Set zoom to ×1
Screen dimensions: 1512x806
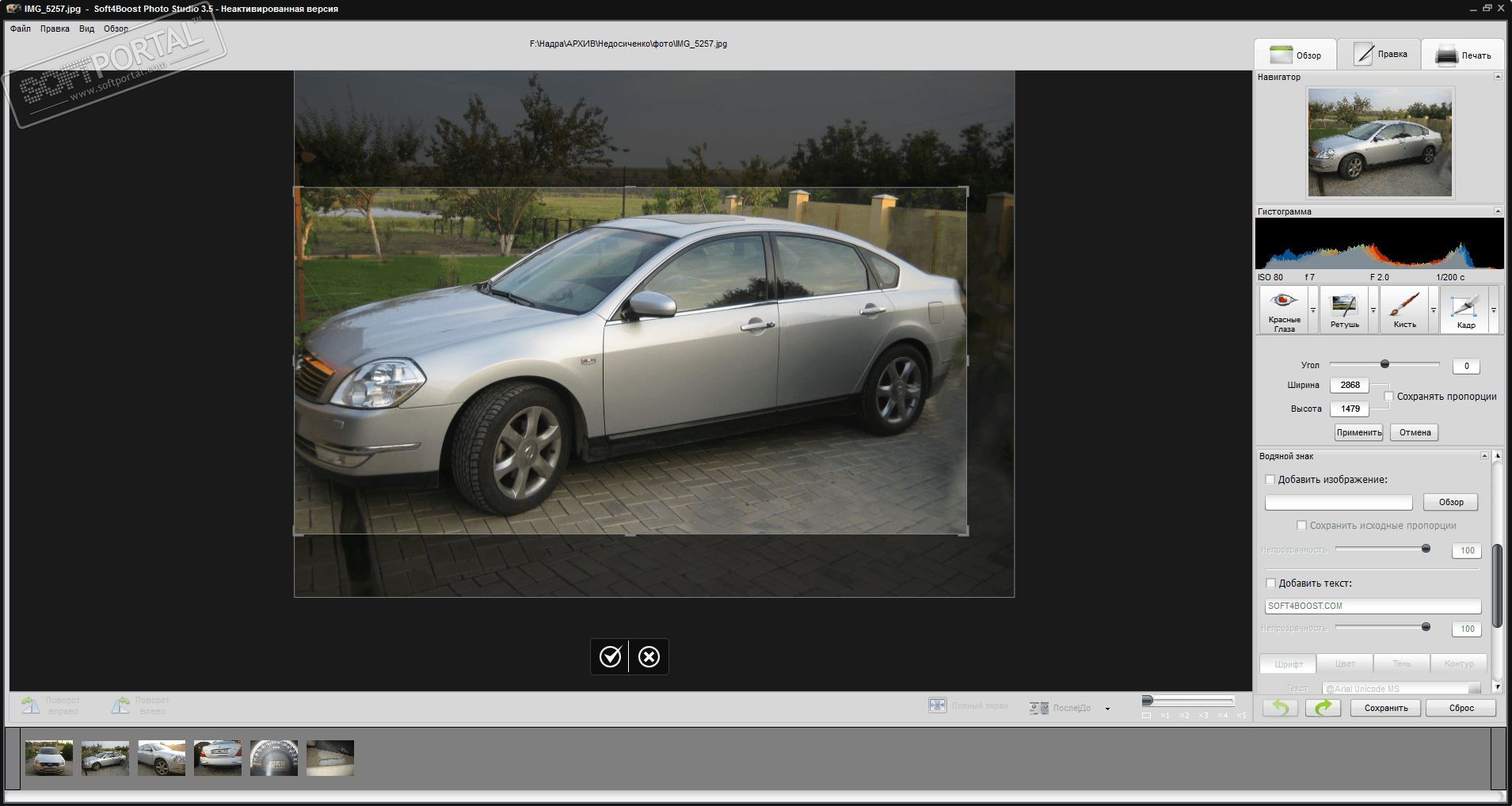coord(1165,716)
